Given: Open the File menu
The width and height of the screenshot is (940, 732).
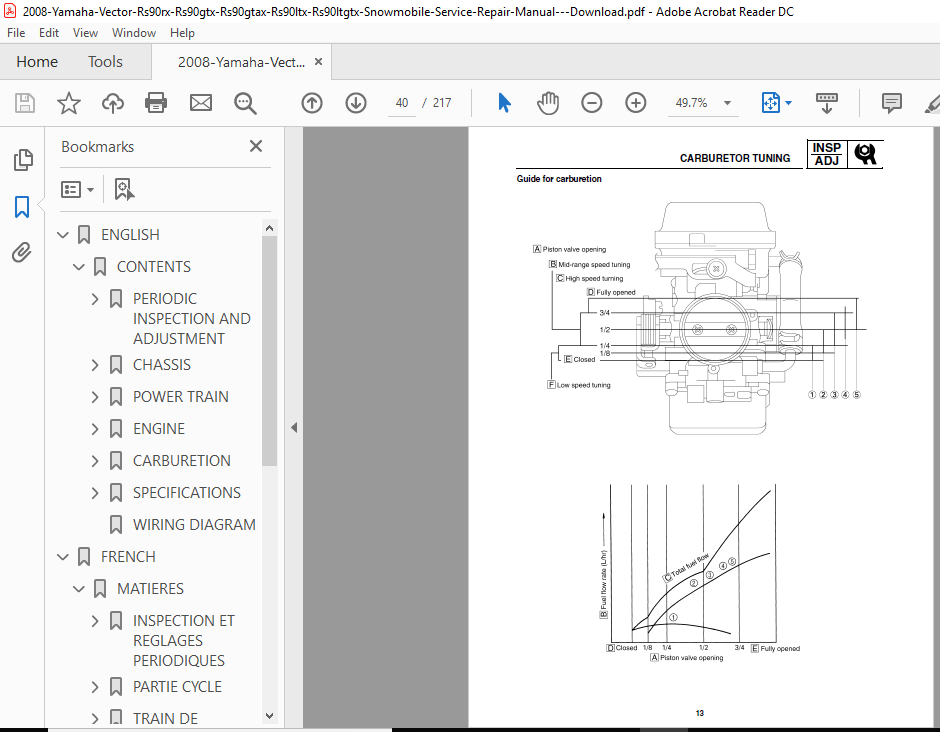Looking at the screenshot, I should tap(16, 33).
